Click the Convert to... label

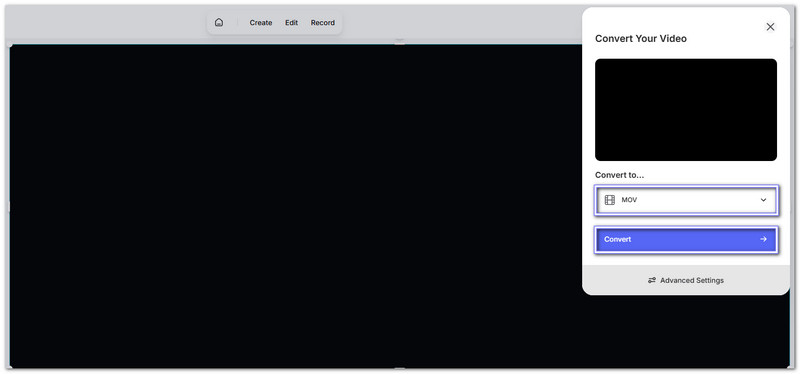pos(619,175)
